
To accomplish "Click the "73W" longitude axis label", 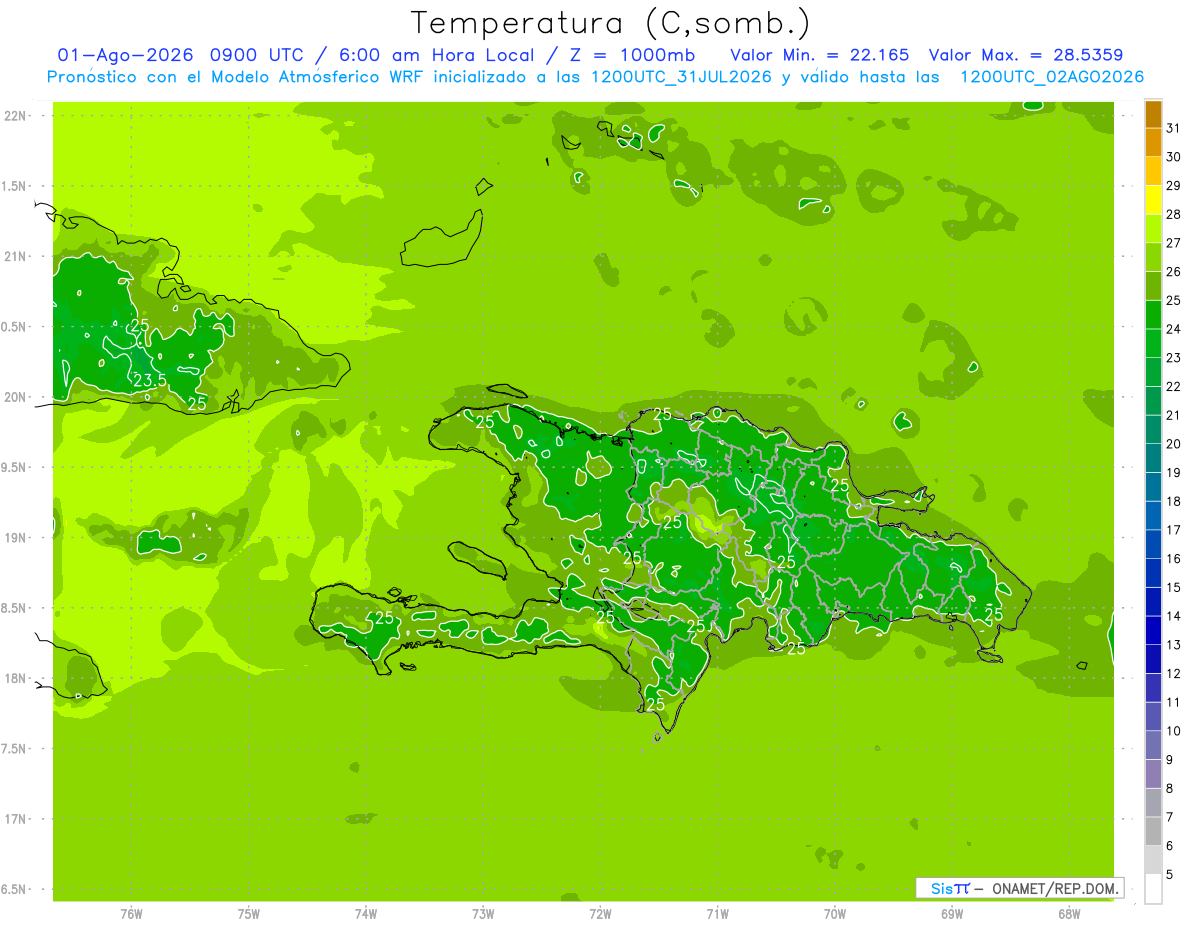I will (483, 913).
